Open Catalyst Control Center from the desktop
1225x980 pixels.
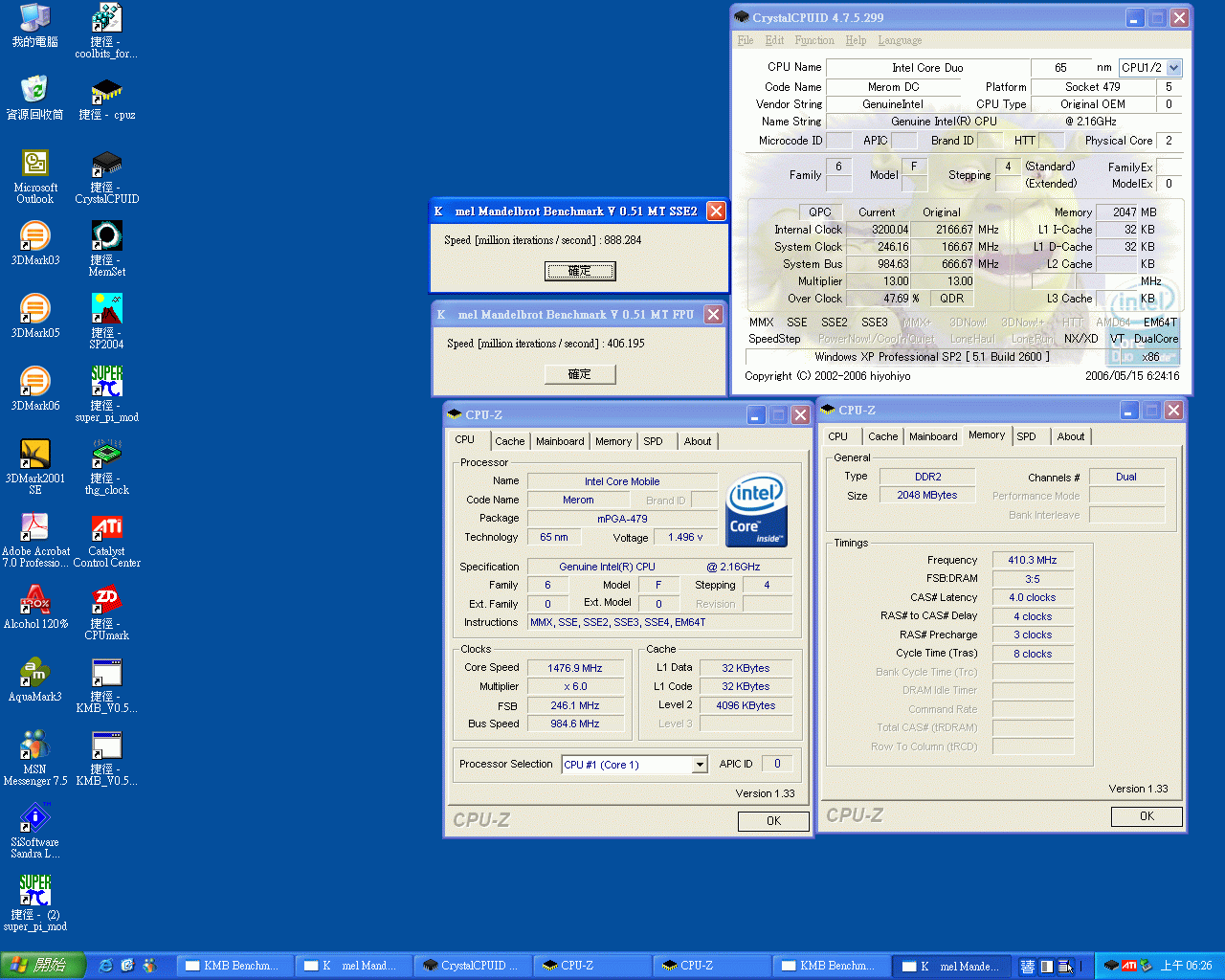click(x=106, y=536)
